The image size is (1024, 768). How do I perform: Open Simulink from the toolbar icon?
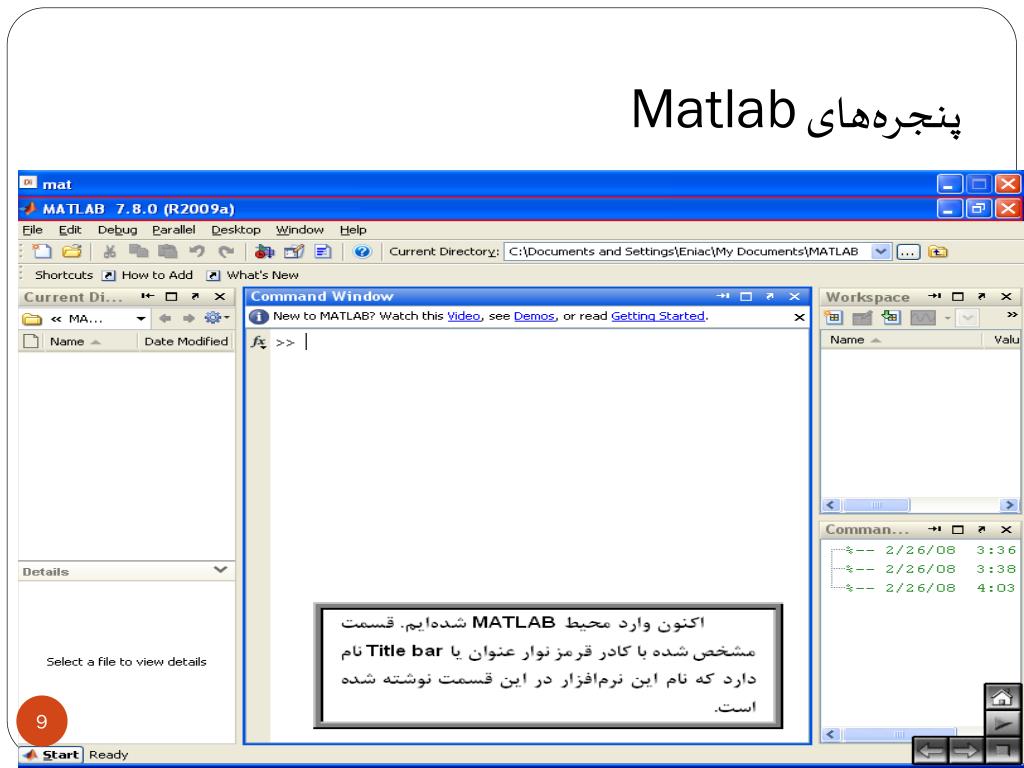264,251
